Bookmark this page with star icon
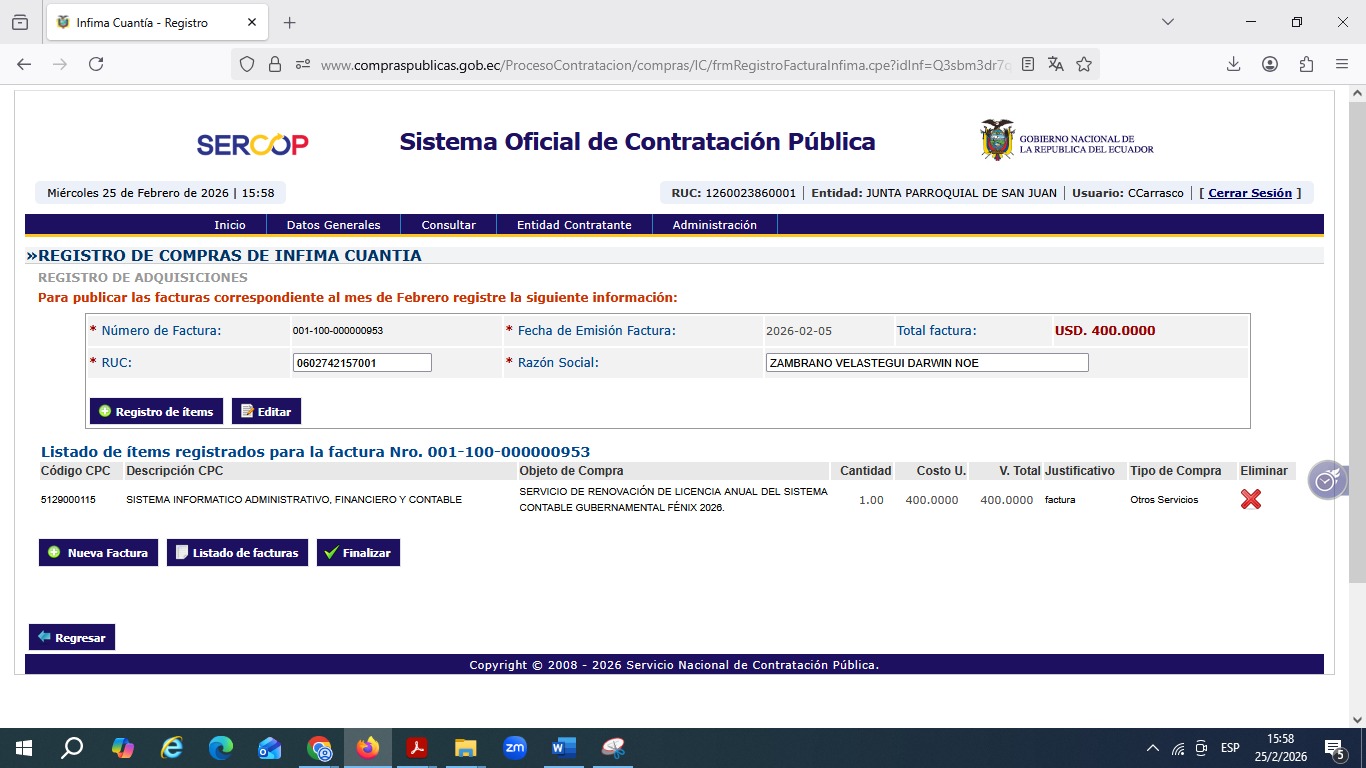This screenshot has height=768, width=1366. coord(1084,64)
